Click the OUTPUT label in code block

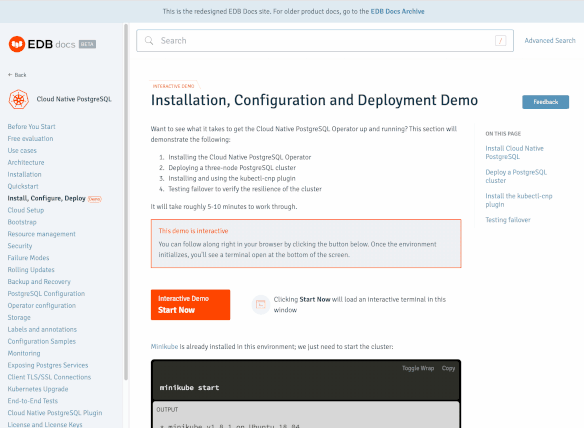167,409
